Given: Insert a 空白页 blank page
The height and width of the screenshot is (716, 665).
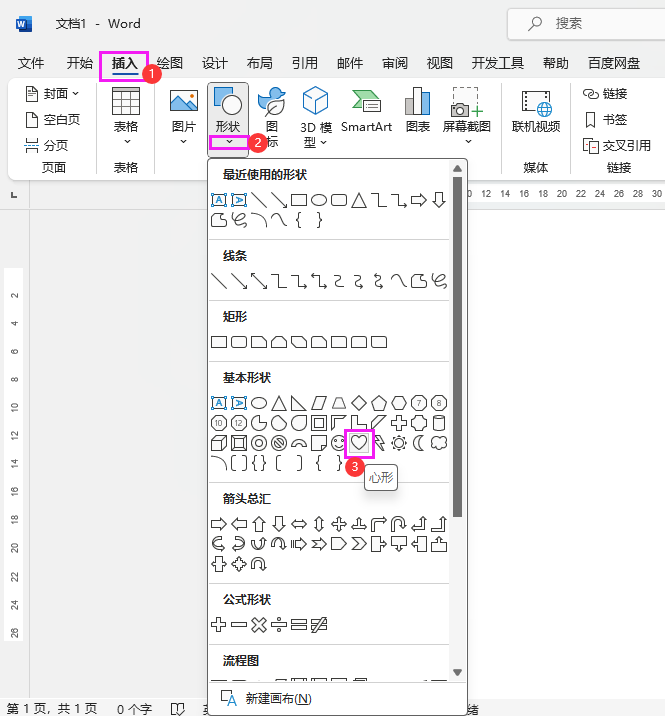Looking at the screenshot, I should coord(53,120).
